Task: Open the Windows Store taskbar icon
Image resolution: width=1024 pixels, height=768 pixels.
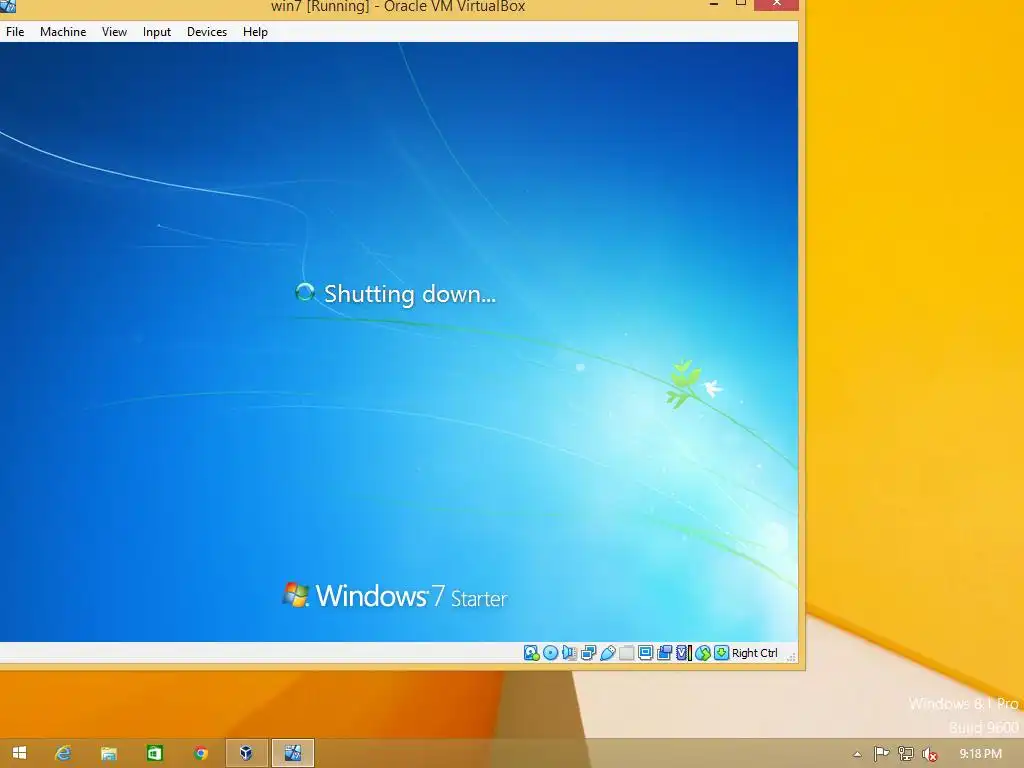Action: tap(154, 753)
